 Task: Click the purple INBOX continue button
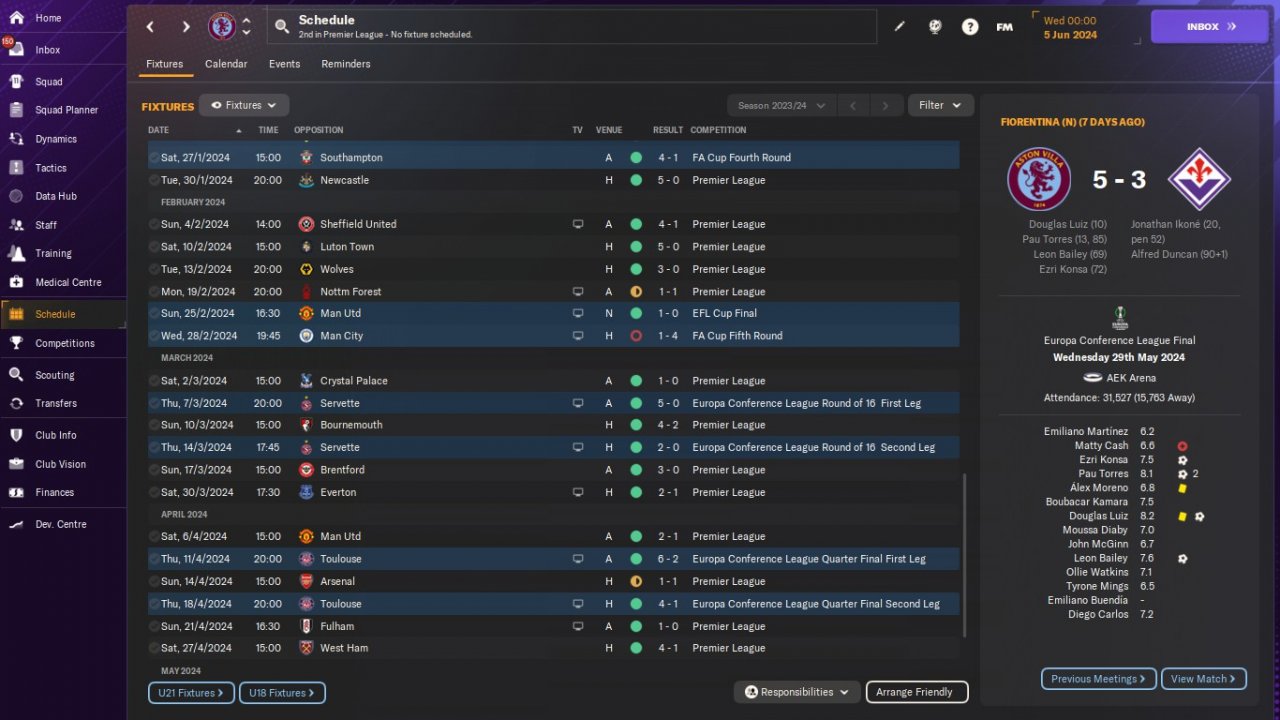[1209, 27]
